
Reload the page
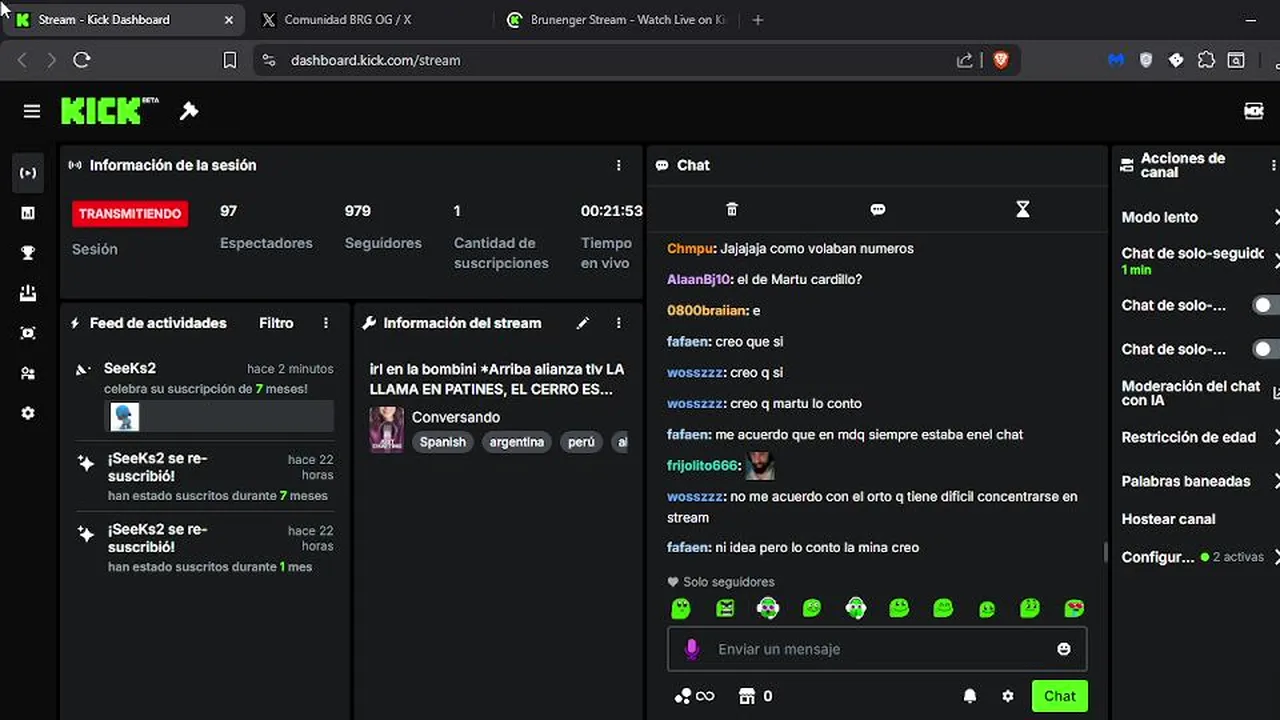[82, 60]
